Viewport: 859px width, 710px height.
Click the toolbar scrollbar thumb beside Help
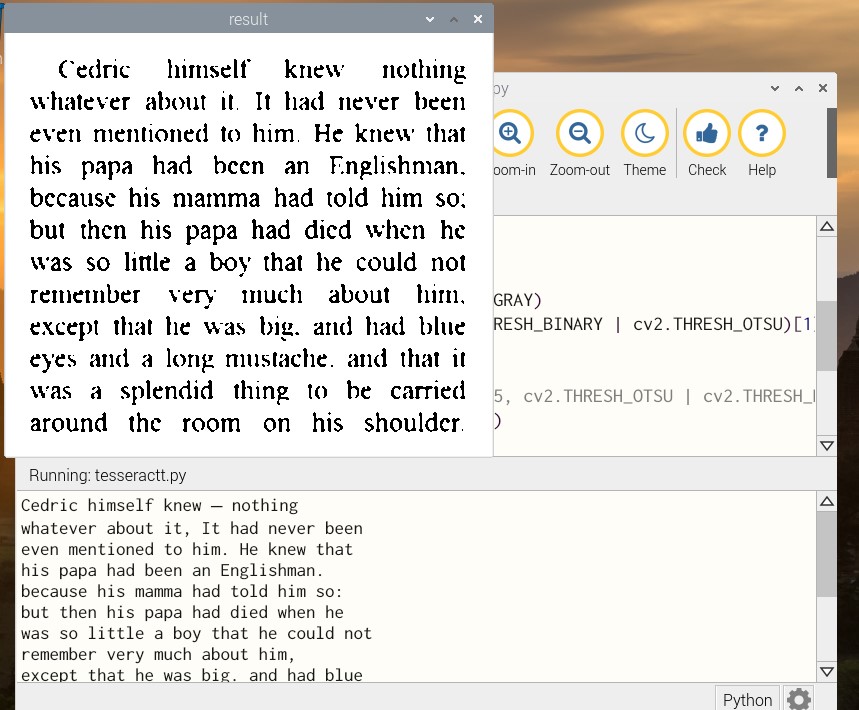pyautogui.click(x=832, y=143)
